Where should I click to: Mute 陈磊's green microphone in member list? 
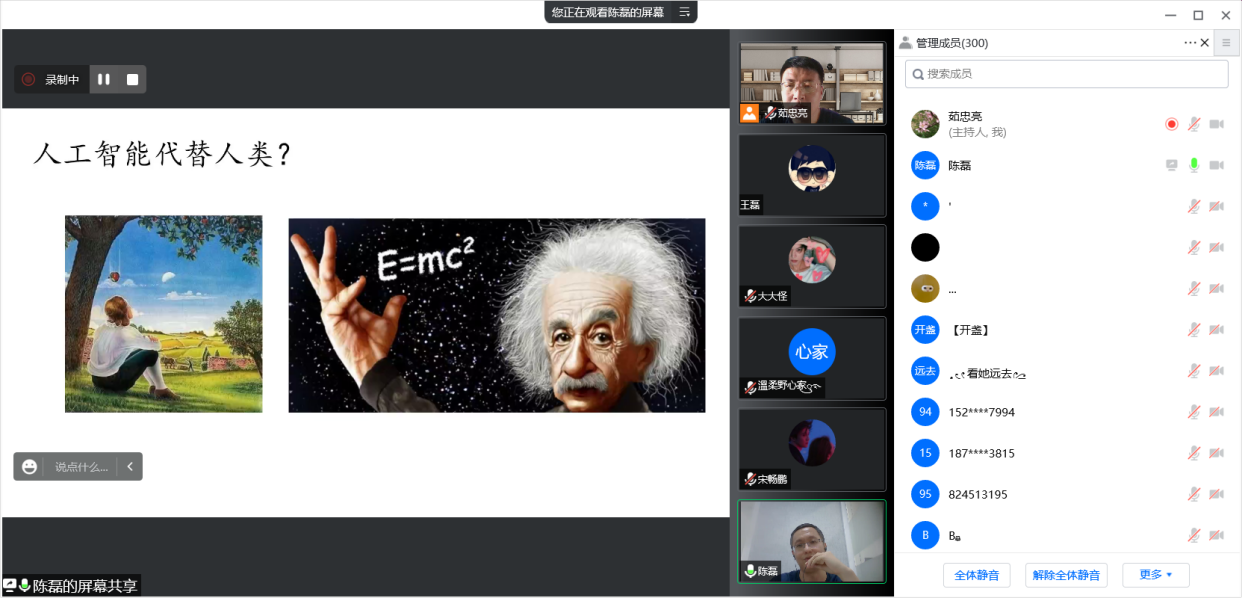[1193, 165]
